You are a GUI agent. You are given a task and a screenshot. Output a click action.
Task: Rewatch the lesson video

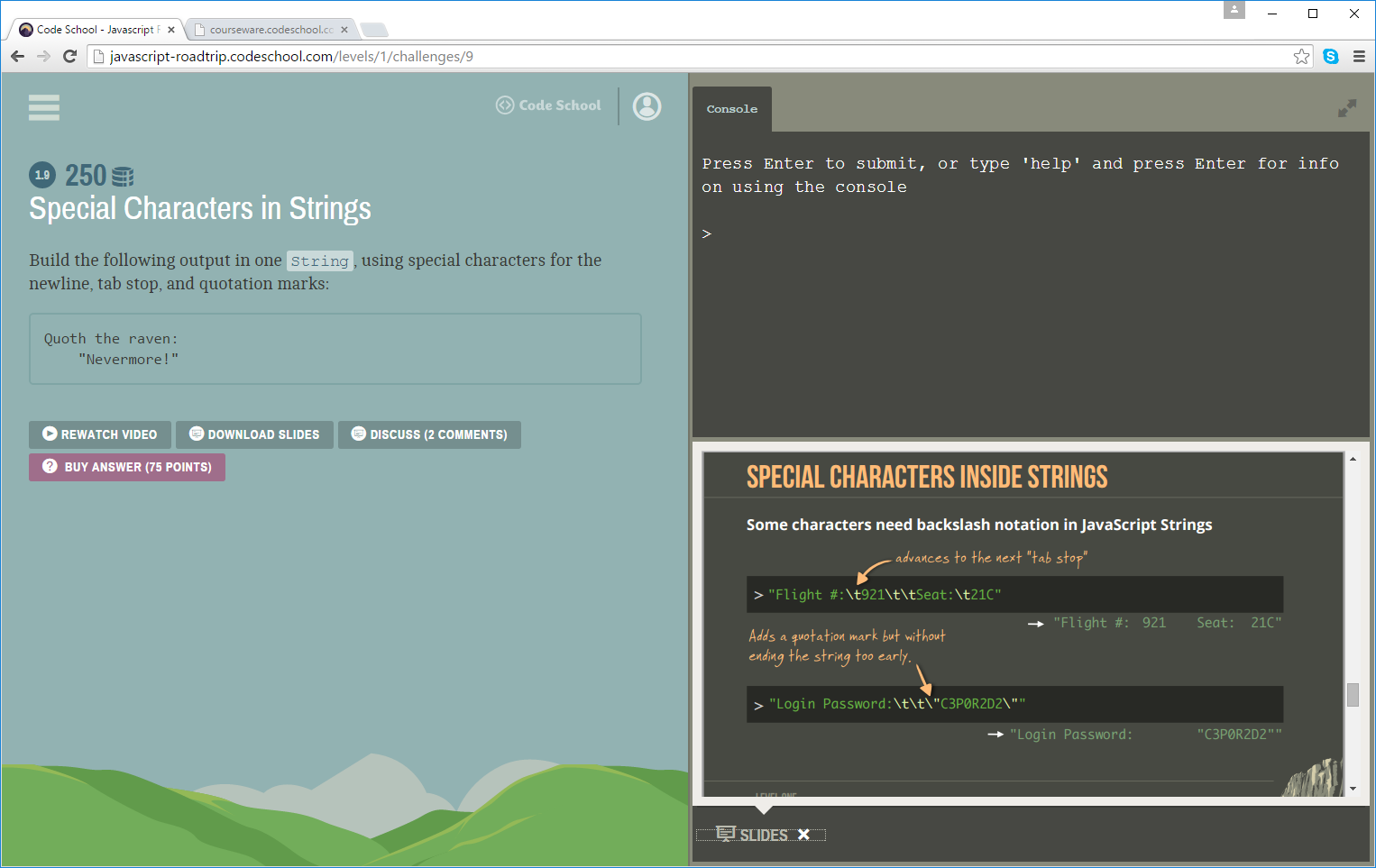tap(100, 434)
